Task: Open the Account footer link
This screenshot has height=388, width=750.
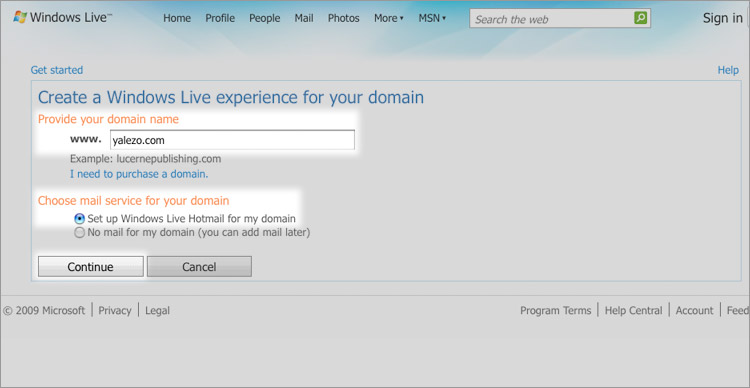Action: pyautogui.click(x=694, y=310)
